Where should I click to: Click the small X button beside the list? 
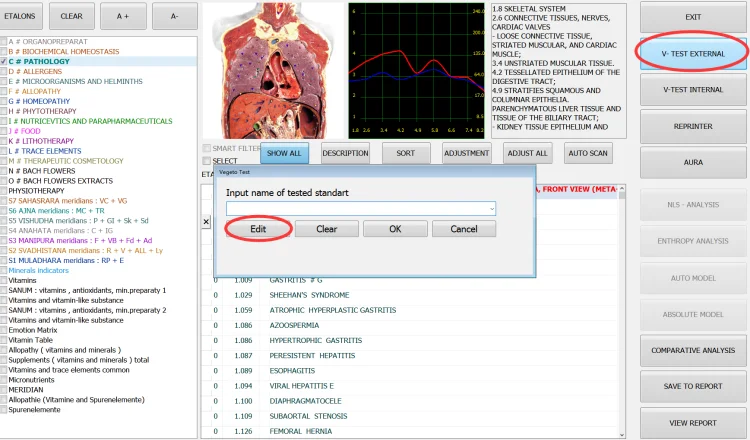click(206, 220)
